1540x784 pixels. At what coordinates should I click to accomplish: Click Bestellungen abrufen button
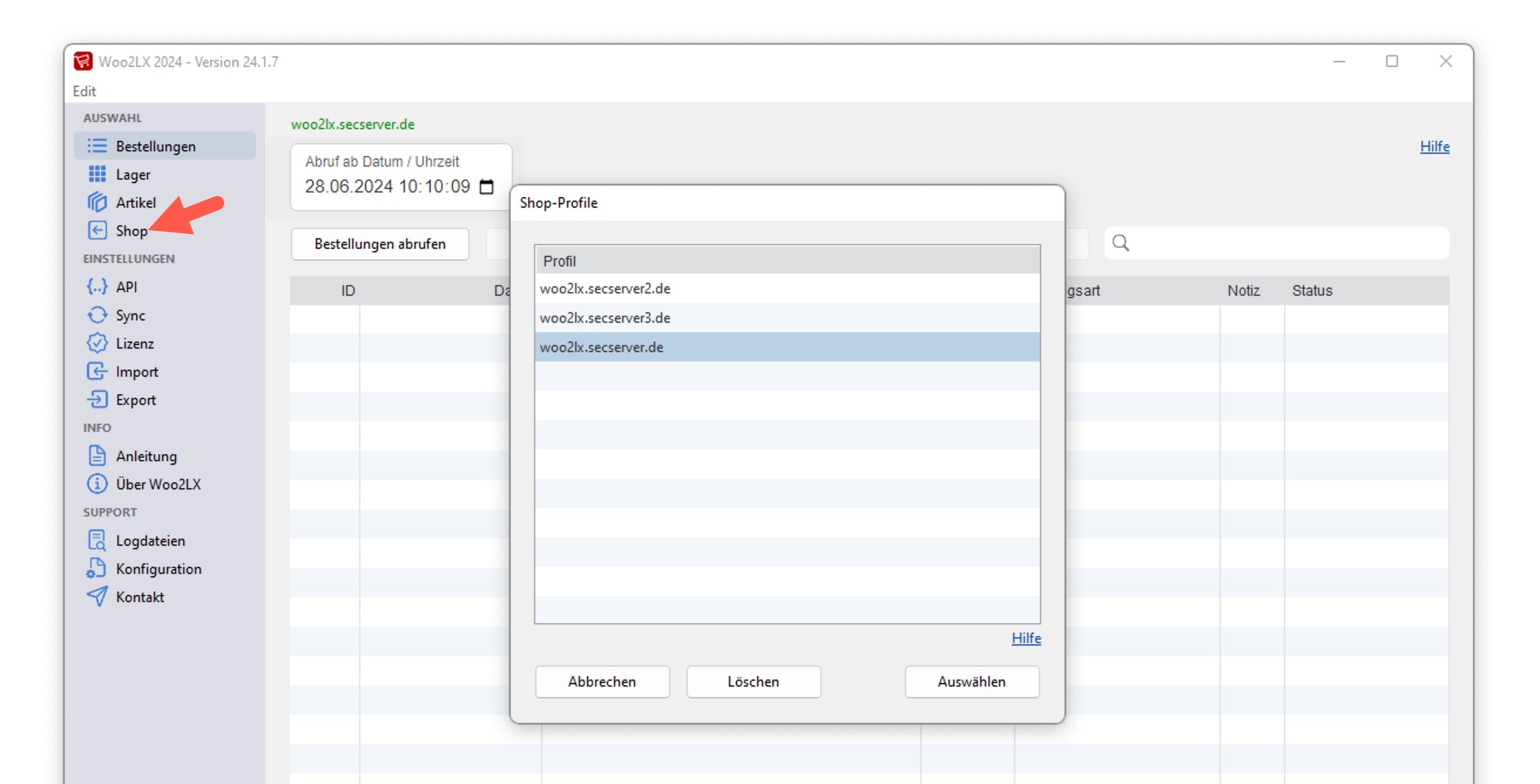[x=380, y=244]
